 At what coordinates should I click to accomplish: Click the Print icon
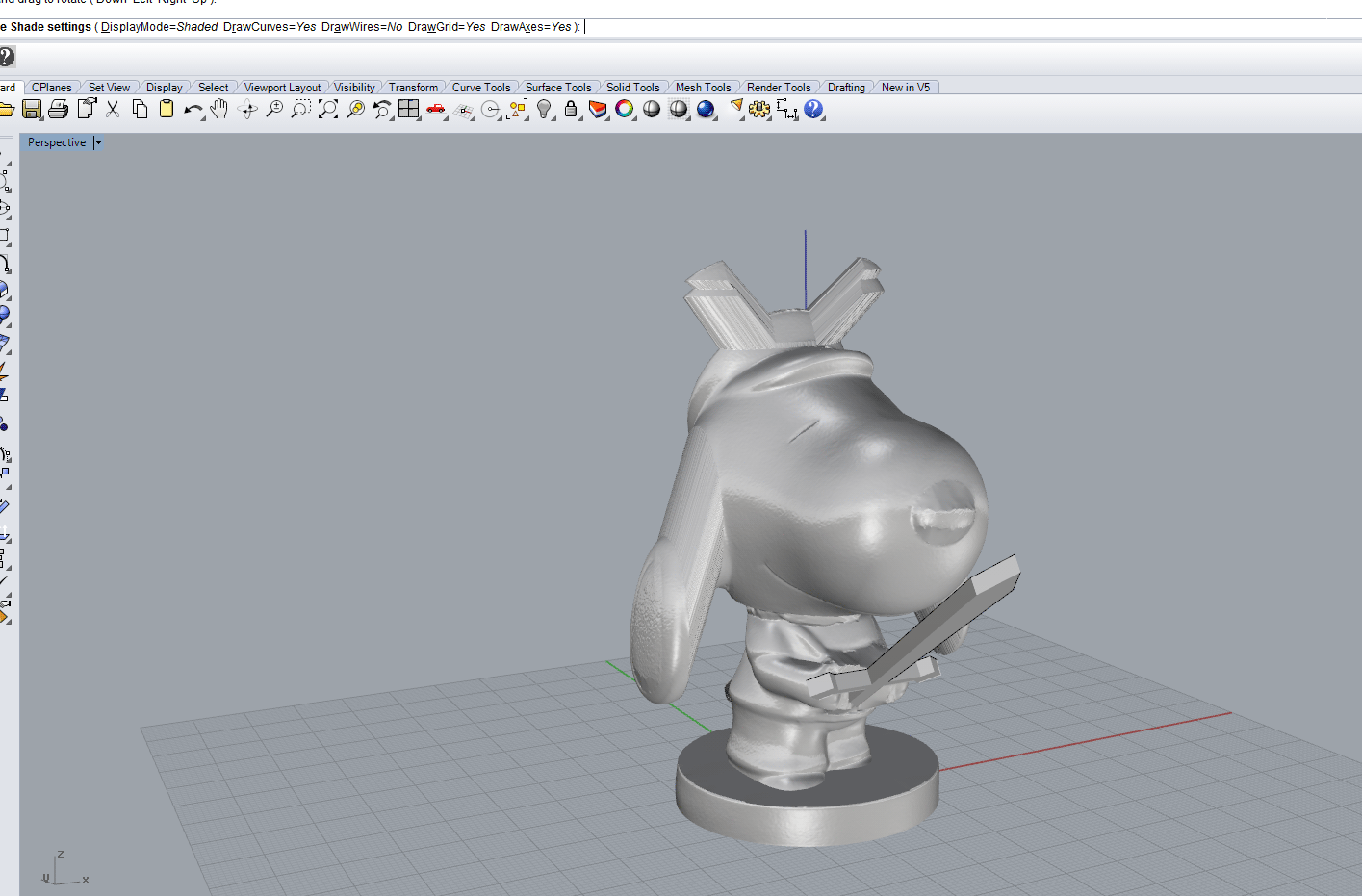pyautogui.click(x=58, y=110)
